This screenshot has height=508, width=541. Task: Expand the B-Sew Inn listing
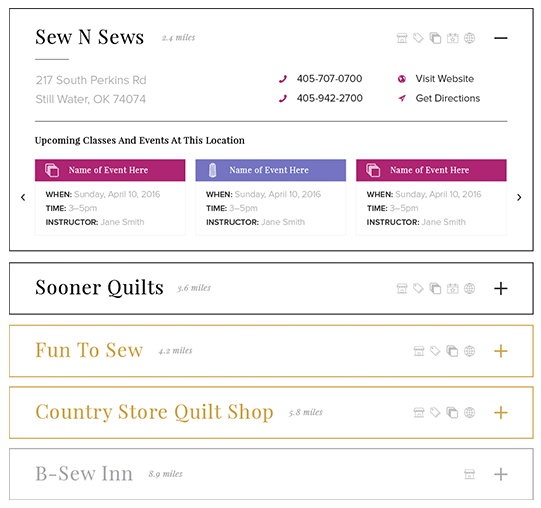click(x=501, y=474)
